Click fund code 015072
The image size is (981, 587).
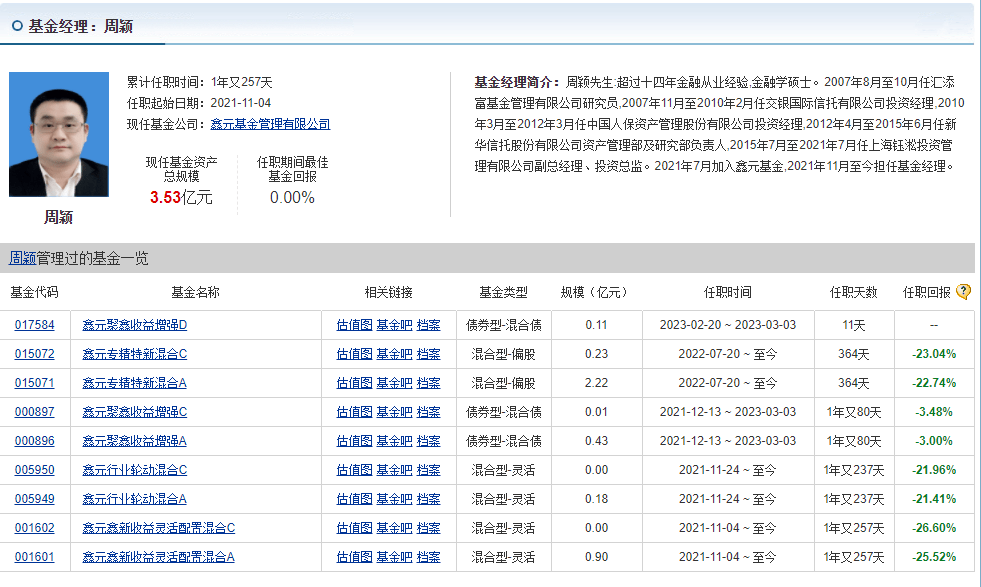[x=35, y=354]
